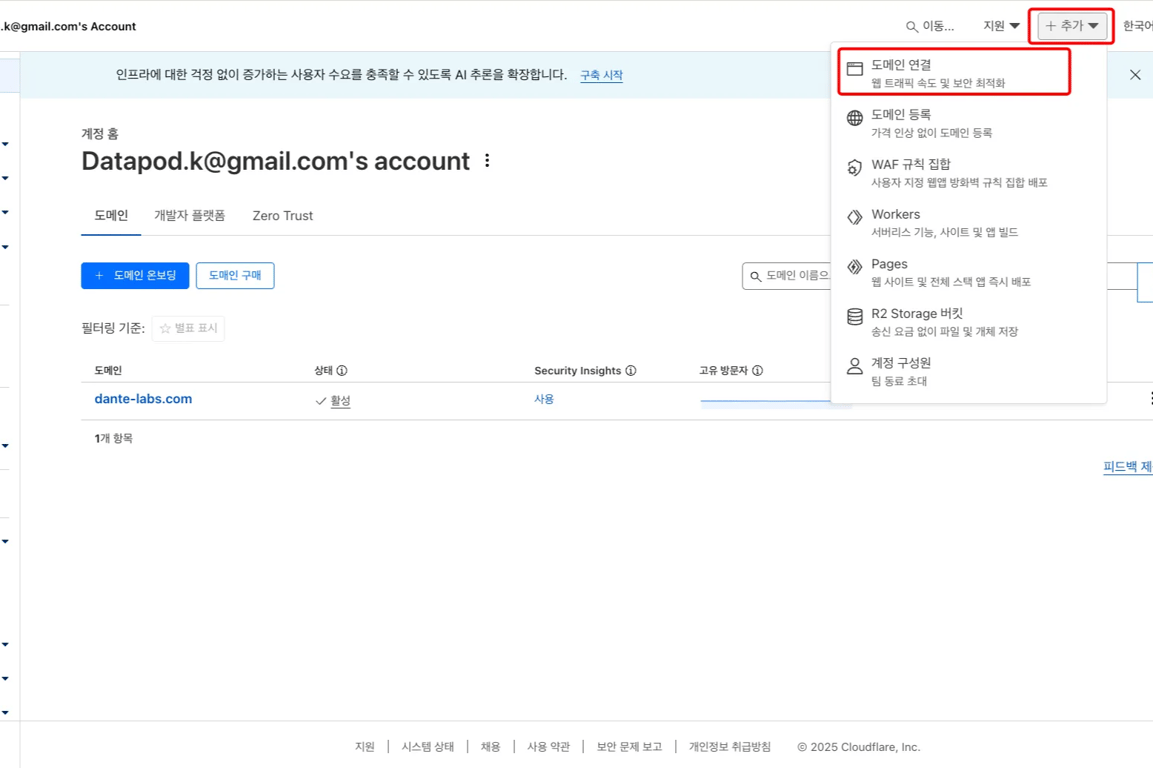Click the account name in the header
Image resolution: width=1153 pixels, height=768 pixels.
(x=68, y=26)
